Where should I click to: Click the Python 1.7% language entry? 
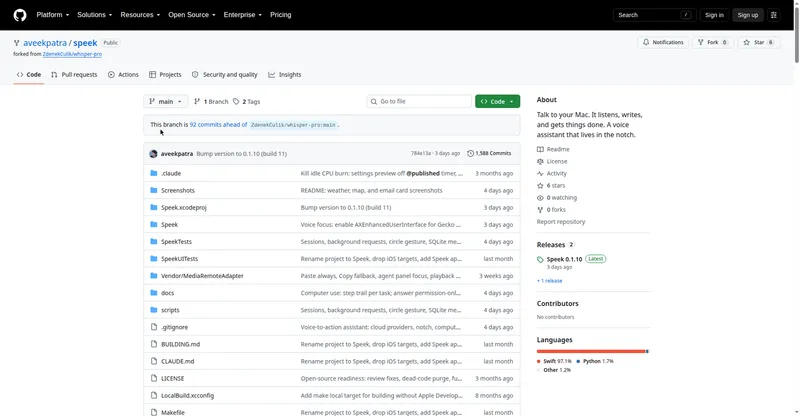[x=595, y=361]
